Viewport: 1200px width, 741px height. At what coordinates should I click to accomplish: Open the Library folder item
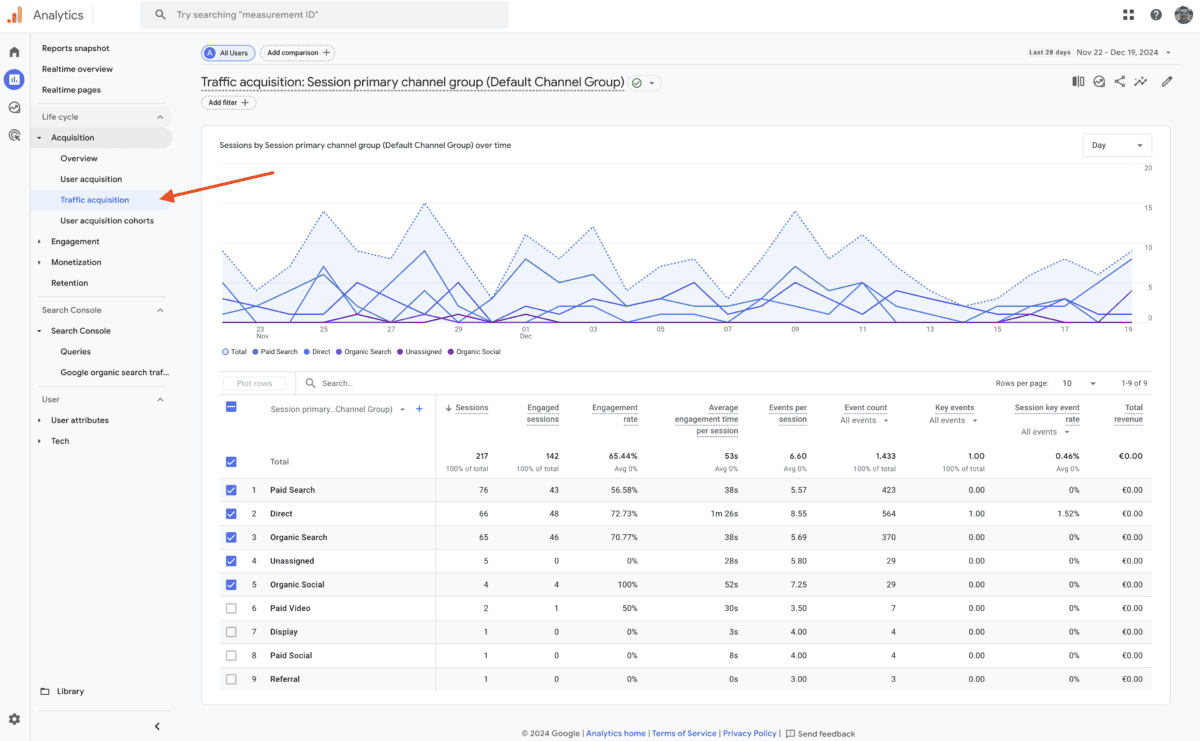pos(62,691)
